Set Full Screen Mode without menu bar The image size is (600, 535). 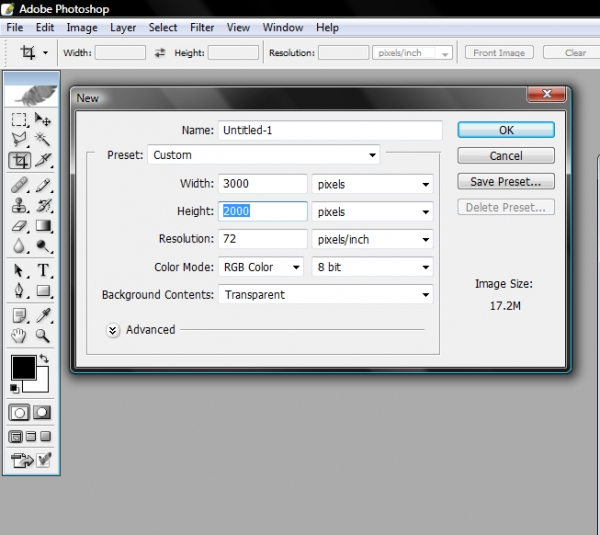pyautogui.click(x=46, y=437)
